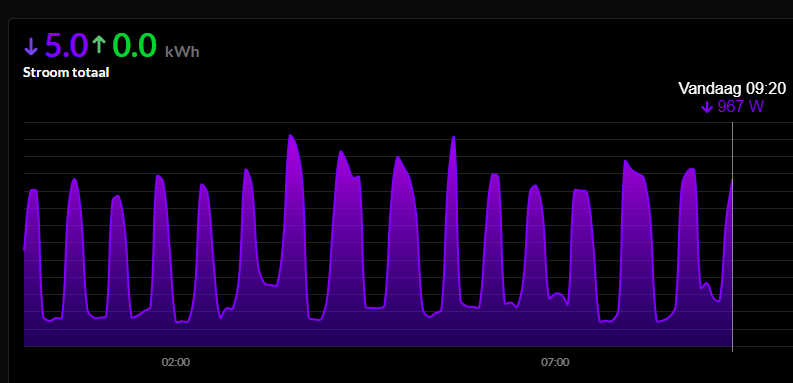Click the 02:00 time axis label
Screen dimensions: 793x383
tap(175, 362)
